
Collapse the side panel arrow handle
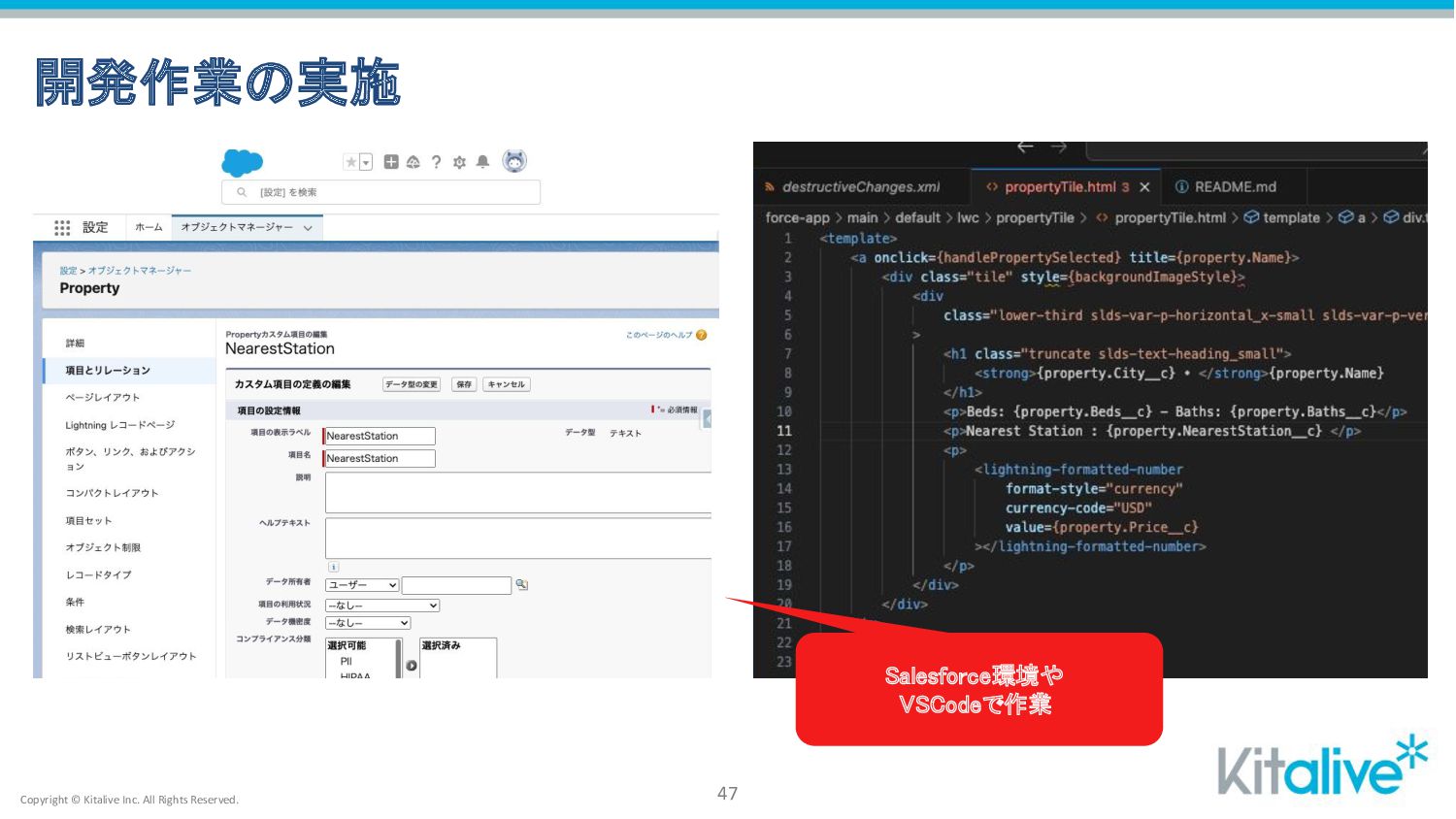pyautogui.click(x=708, y=419)
